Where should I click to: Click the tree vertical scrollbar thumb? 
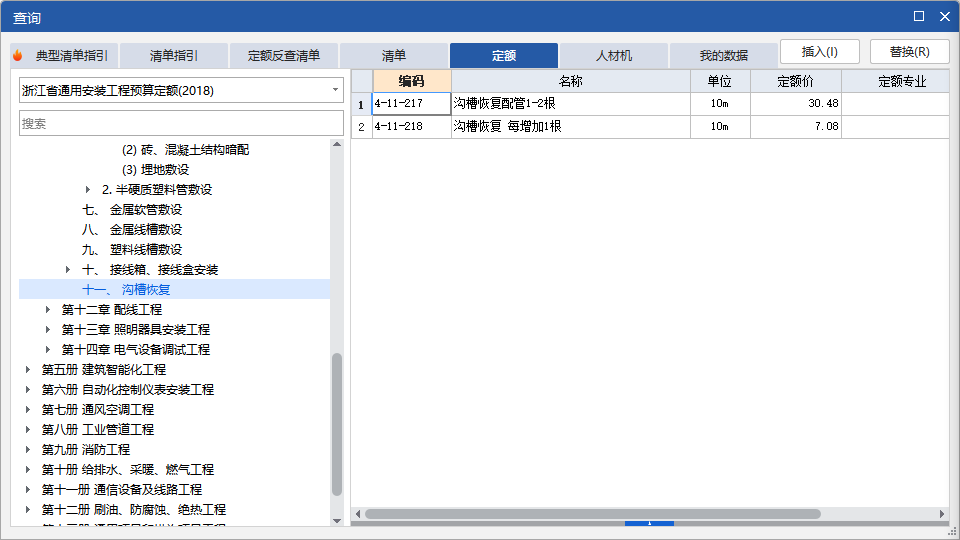[x=337, y=424]
